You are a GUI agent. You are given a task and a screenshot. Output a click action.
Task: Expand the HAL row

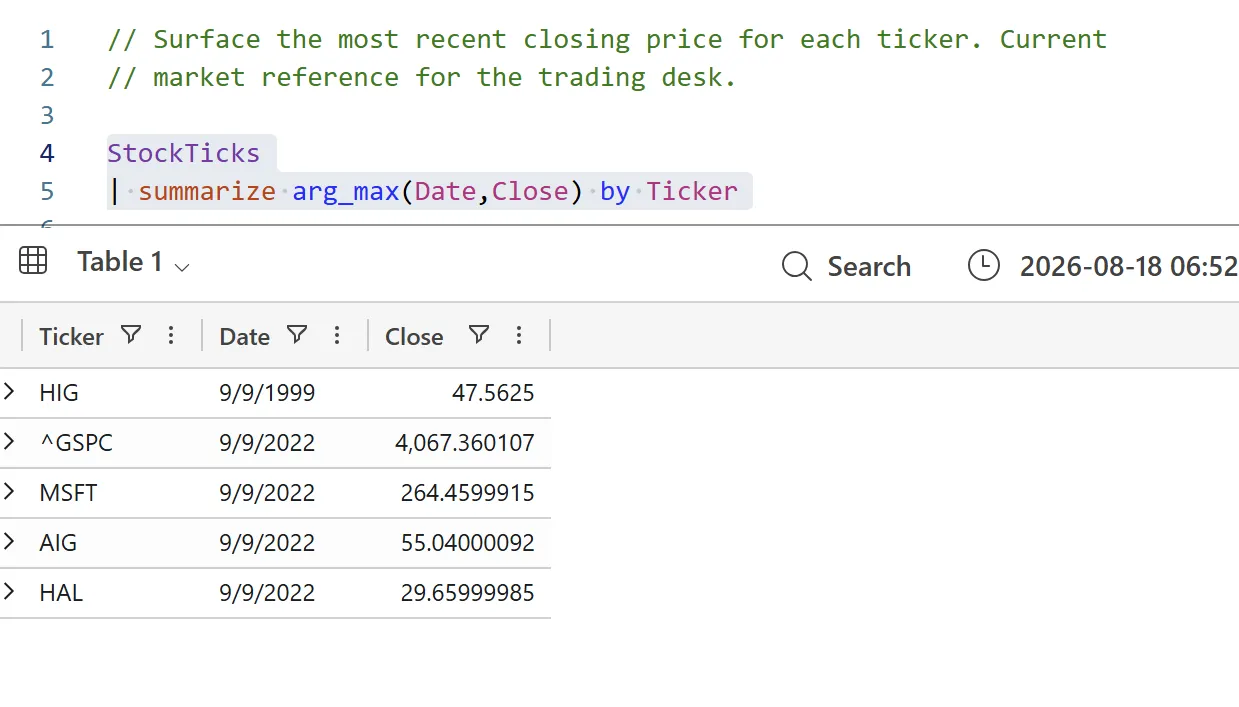pyautogui.click(x=9, y=591)
